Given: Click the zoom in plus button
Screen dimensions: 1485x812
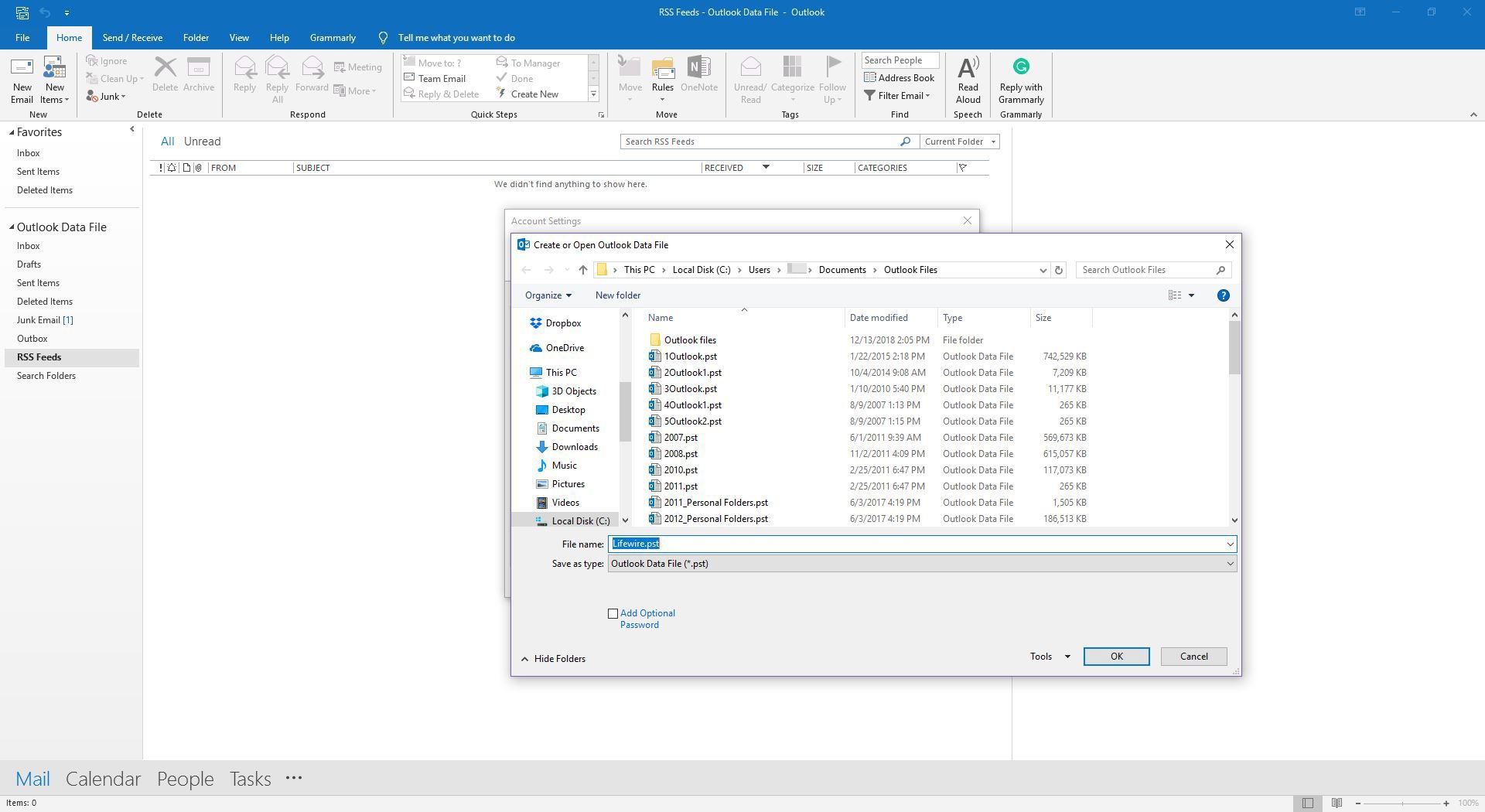Looking at the screenshot, I should (x=1446, y=803).
